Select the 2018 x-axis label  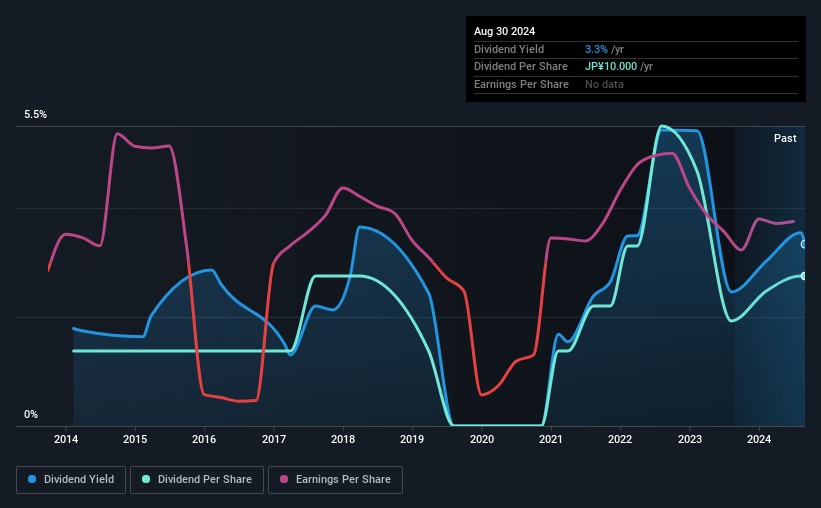click(343, 439)
